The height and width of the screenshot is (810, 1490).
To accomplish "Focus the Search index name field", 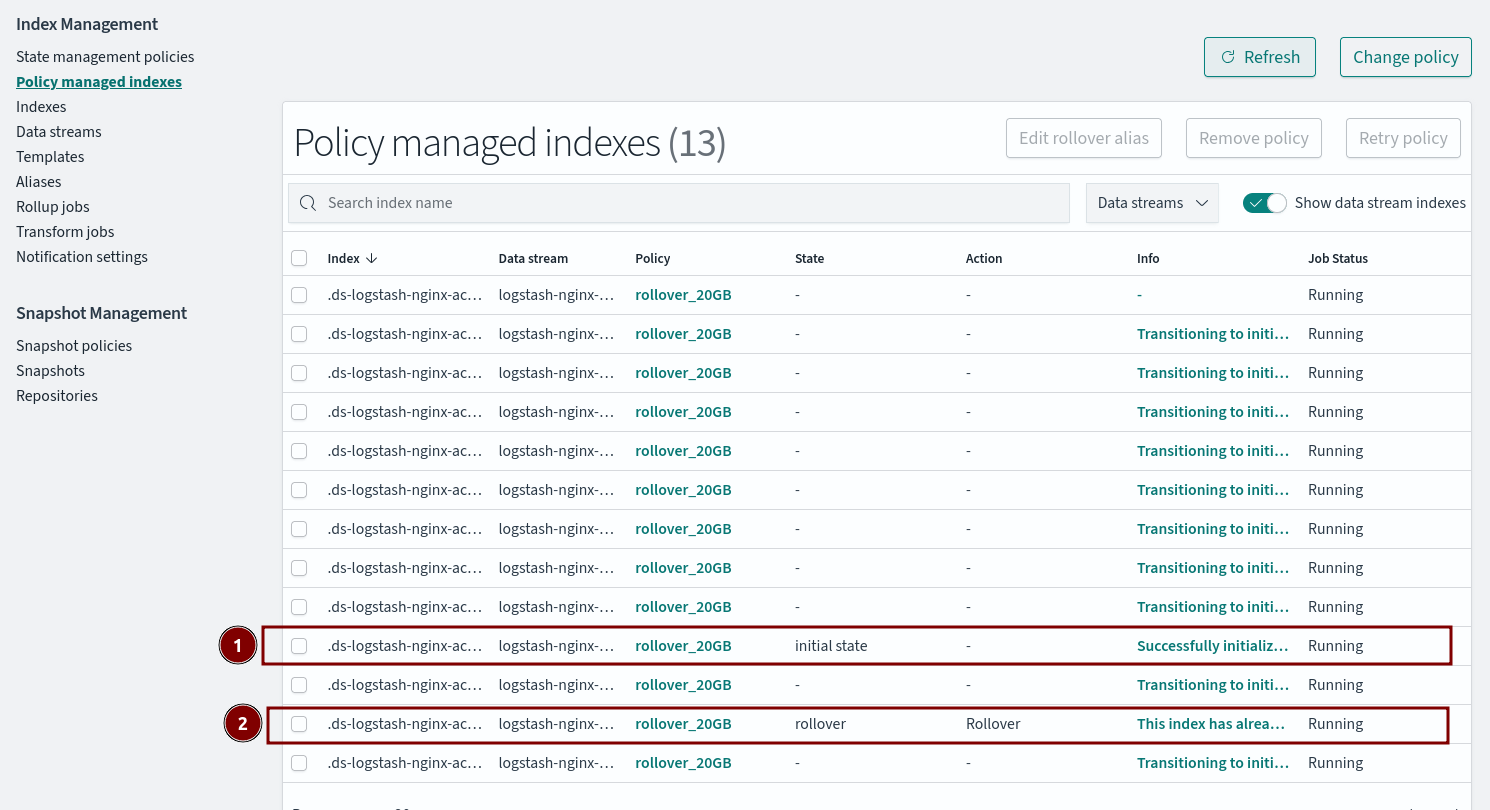I will (x=690, y=203).
